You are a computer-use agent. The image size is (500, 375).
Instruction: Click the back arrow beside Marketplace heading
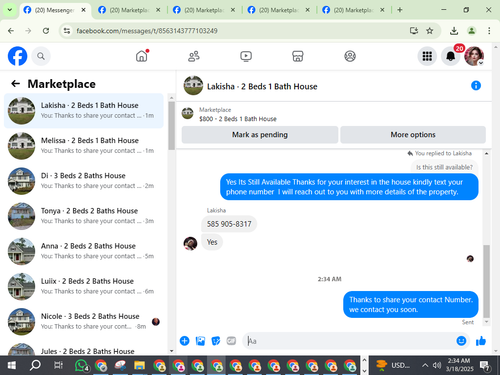click(x=15, y=84)
